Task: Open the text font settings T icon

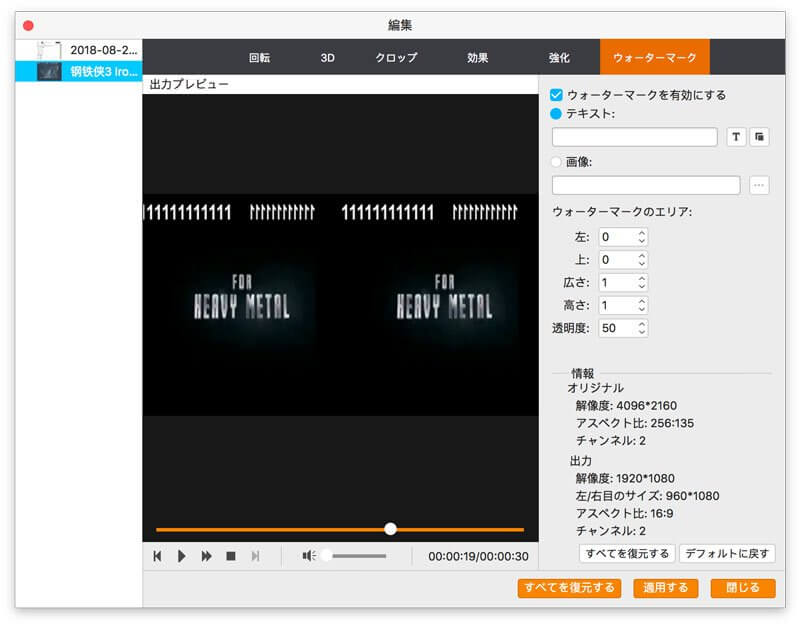Action: 736,137
